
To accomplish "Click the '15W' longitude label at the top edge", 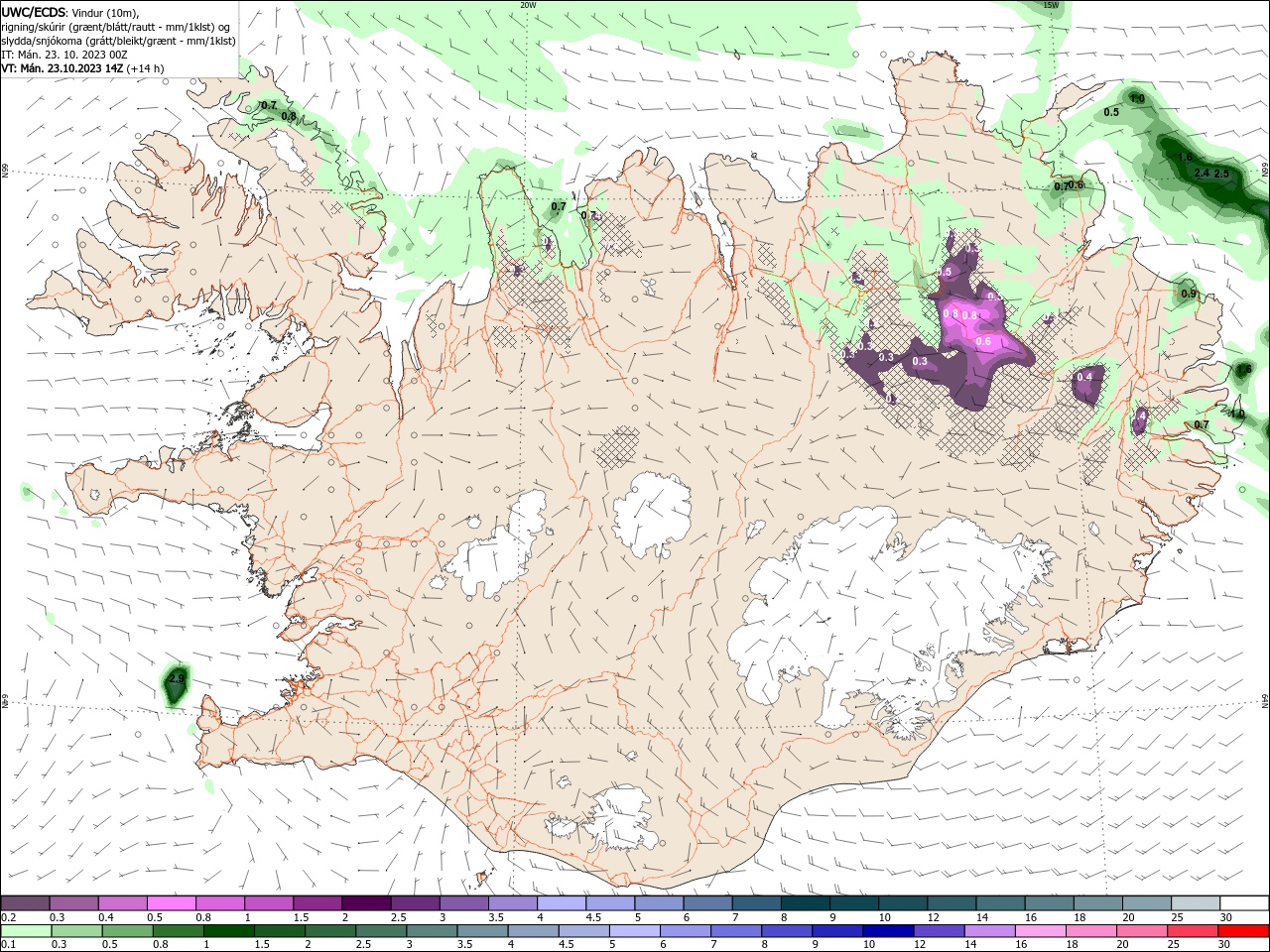I will coord(1051,5).
